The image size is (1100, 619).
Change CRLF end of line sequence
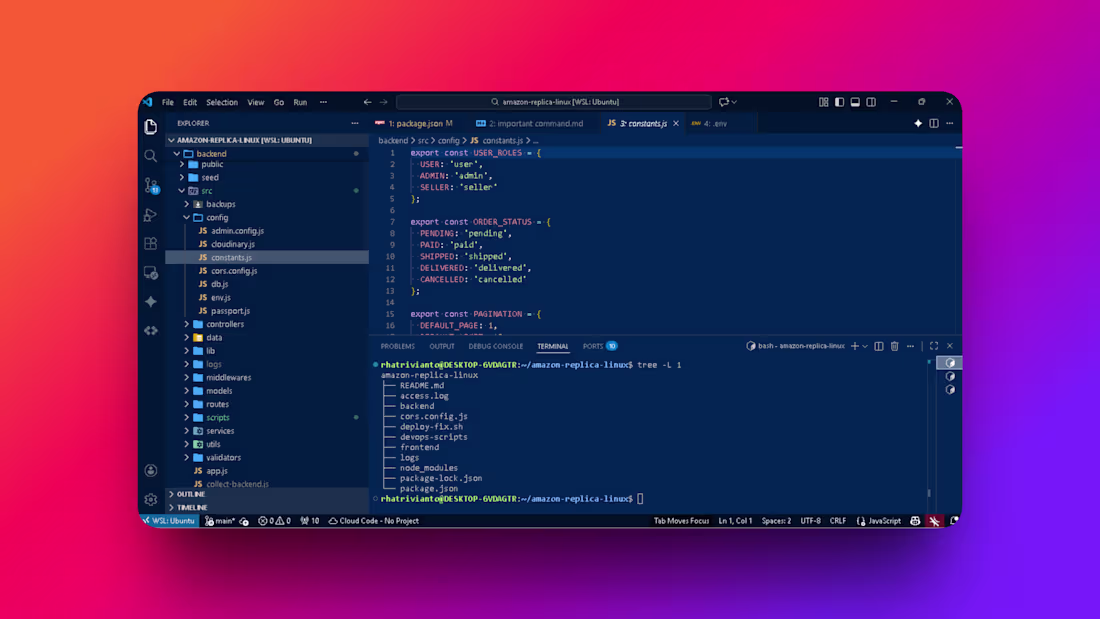tap(838, 521)
